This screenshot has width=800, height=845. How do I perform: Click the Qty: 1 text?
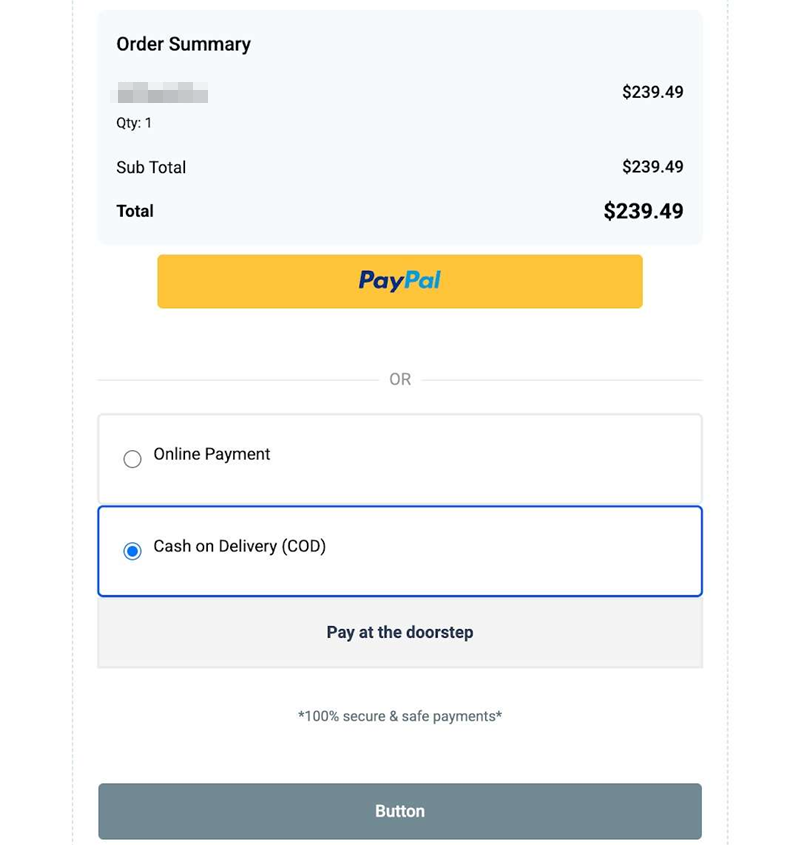[134, 123]
